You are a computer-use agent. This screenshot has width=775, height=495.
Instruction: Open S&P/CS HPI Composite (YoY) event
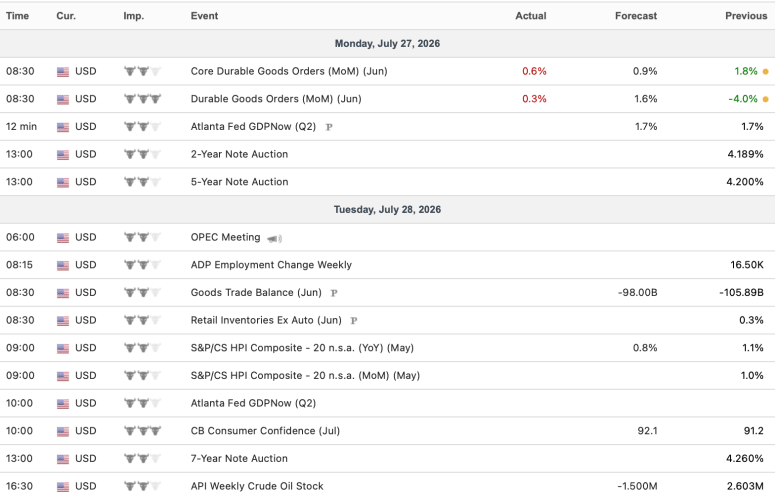pyautogui.click(x=302, y=348)
